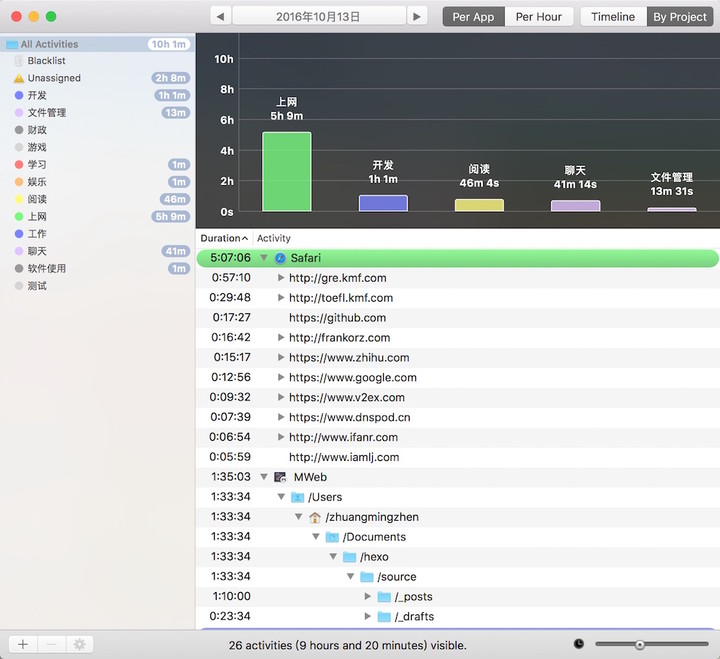Select the Blacklist shield icon

[19, 61]
